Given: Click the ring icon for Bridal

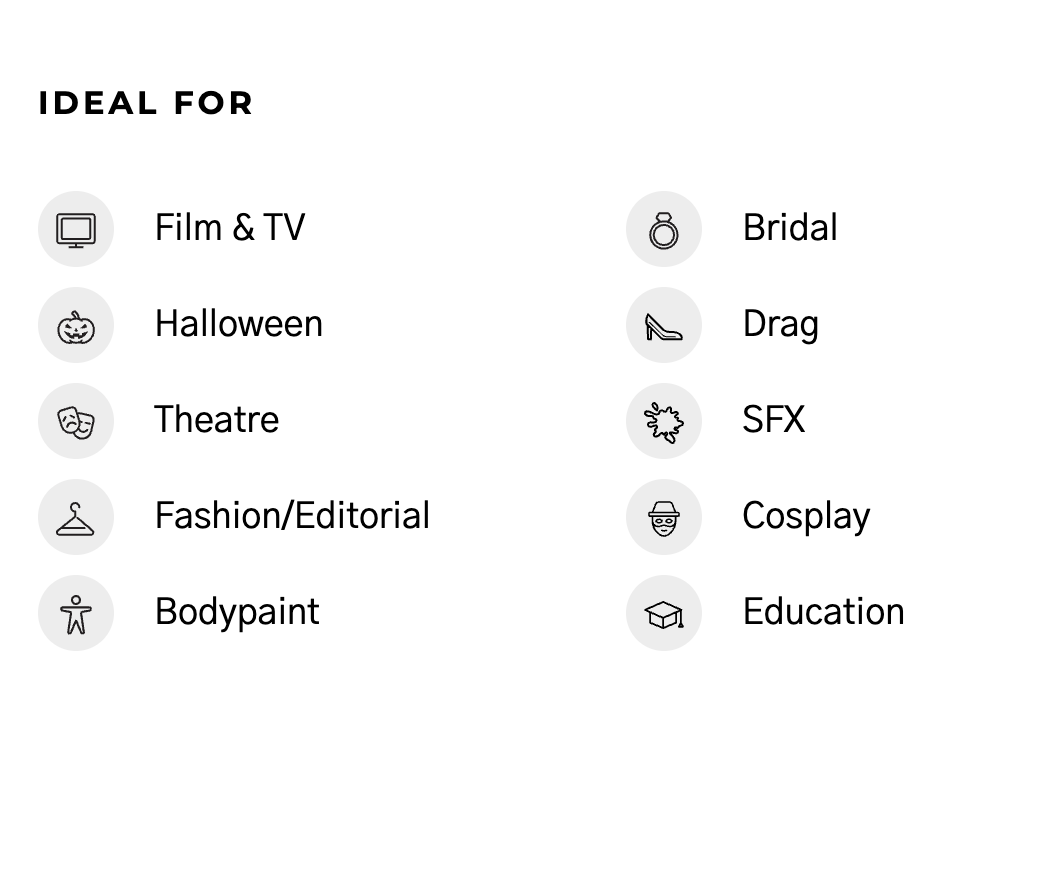Looking at the screenshot, I should 664,229.
